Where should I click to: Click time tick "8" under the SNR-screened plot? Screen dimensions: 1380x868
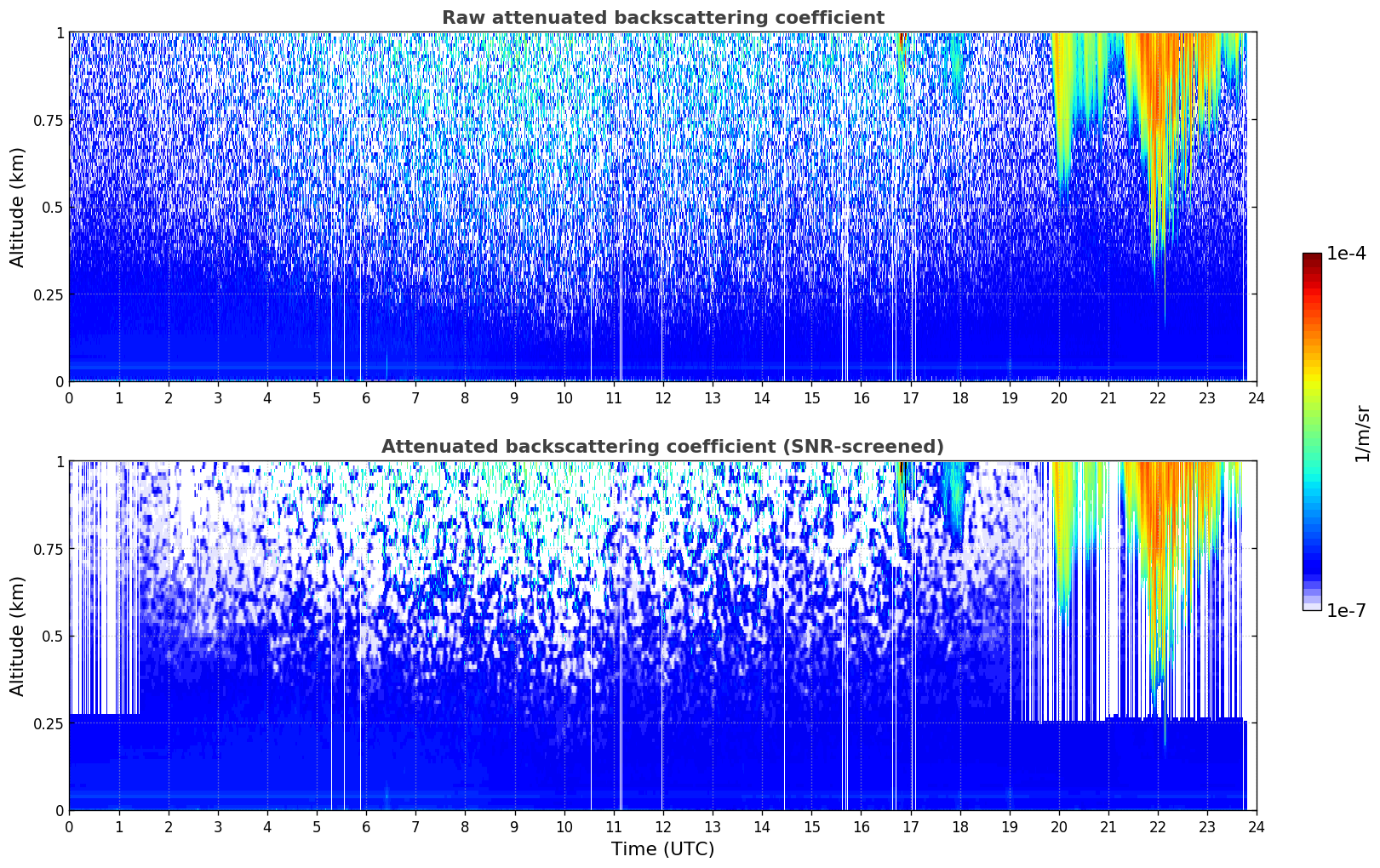pos(465,826)
